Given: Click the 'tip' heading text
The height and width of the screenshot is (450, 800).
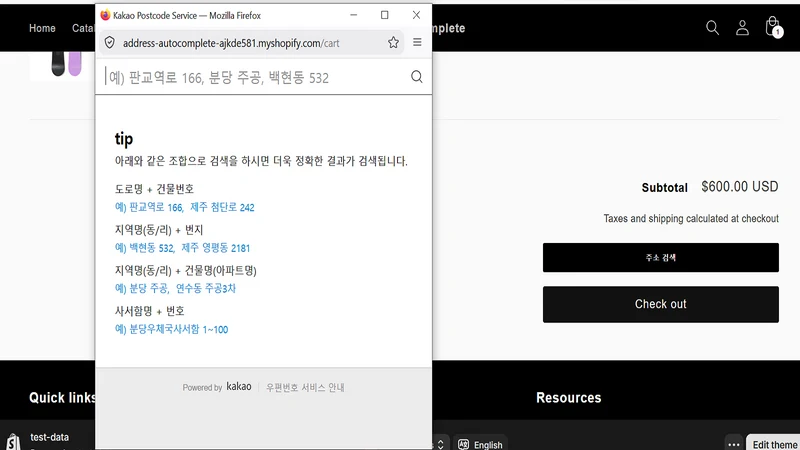Looking at the screenshot, I should (x=124, y=139).
